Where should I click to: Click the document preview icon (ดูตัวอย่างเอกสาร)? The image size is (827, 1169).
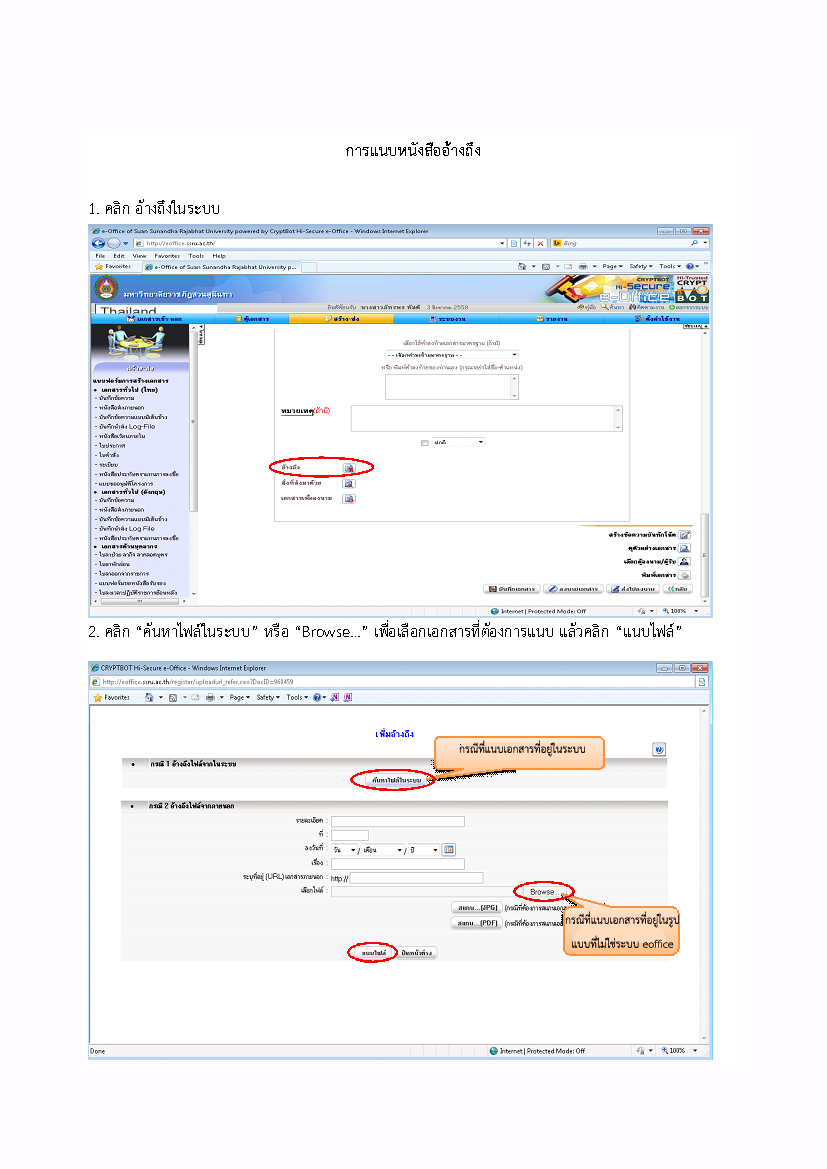[685, 548]
